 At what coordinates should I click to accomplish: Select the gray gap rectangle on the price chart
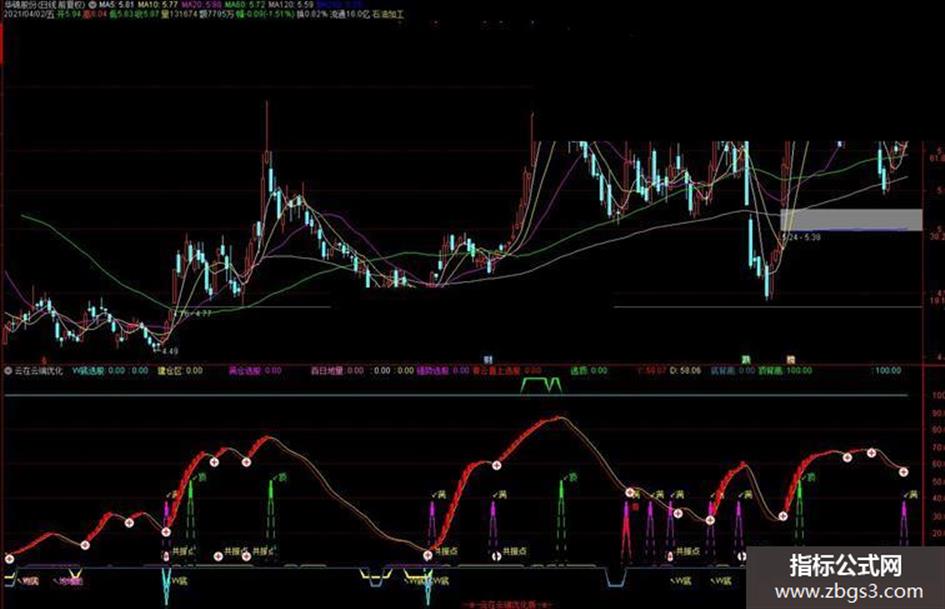pyautogui.click(x=851, y=219)
